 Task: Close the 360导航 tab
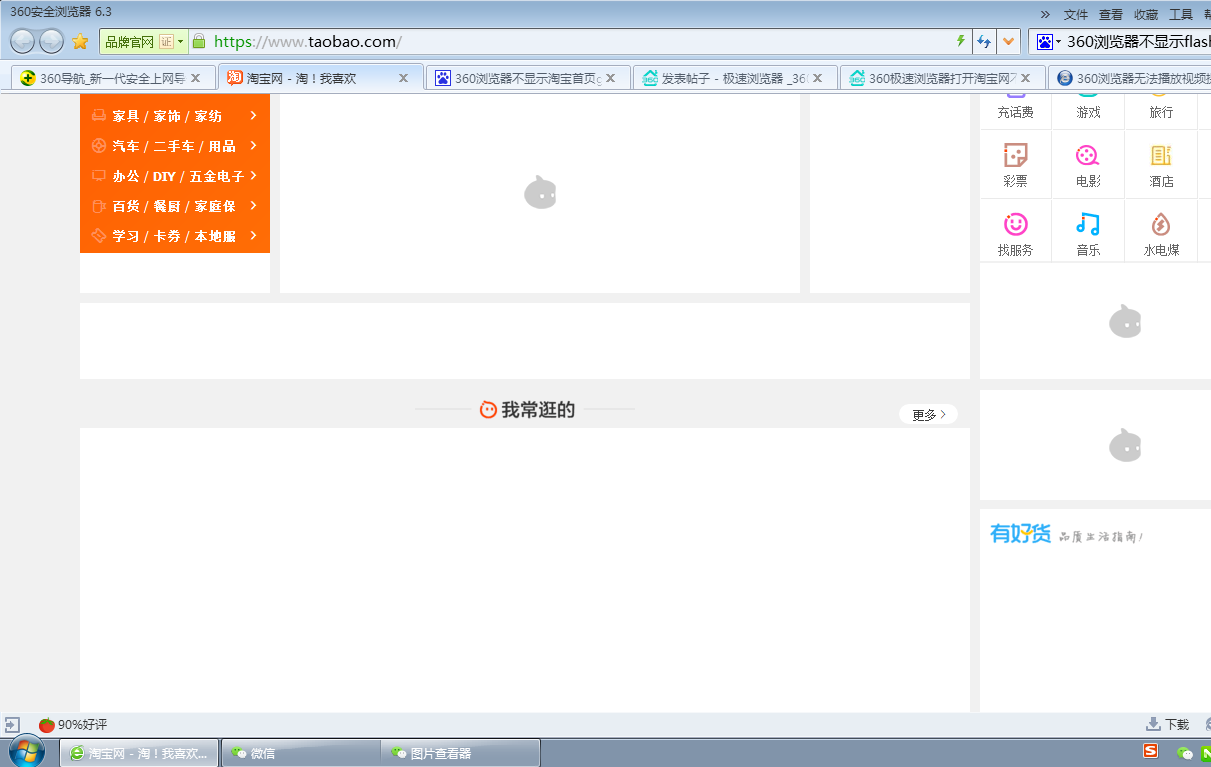click(196, 78)
